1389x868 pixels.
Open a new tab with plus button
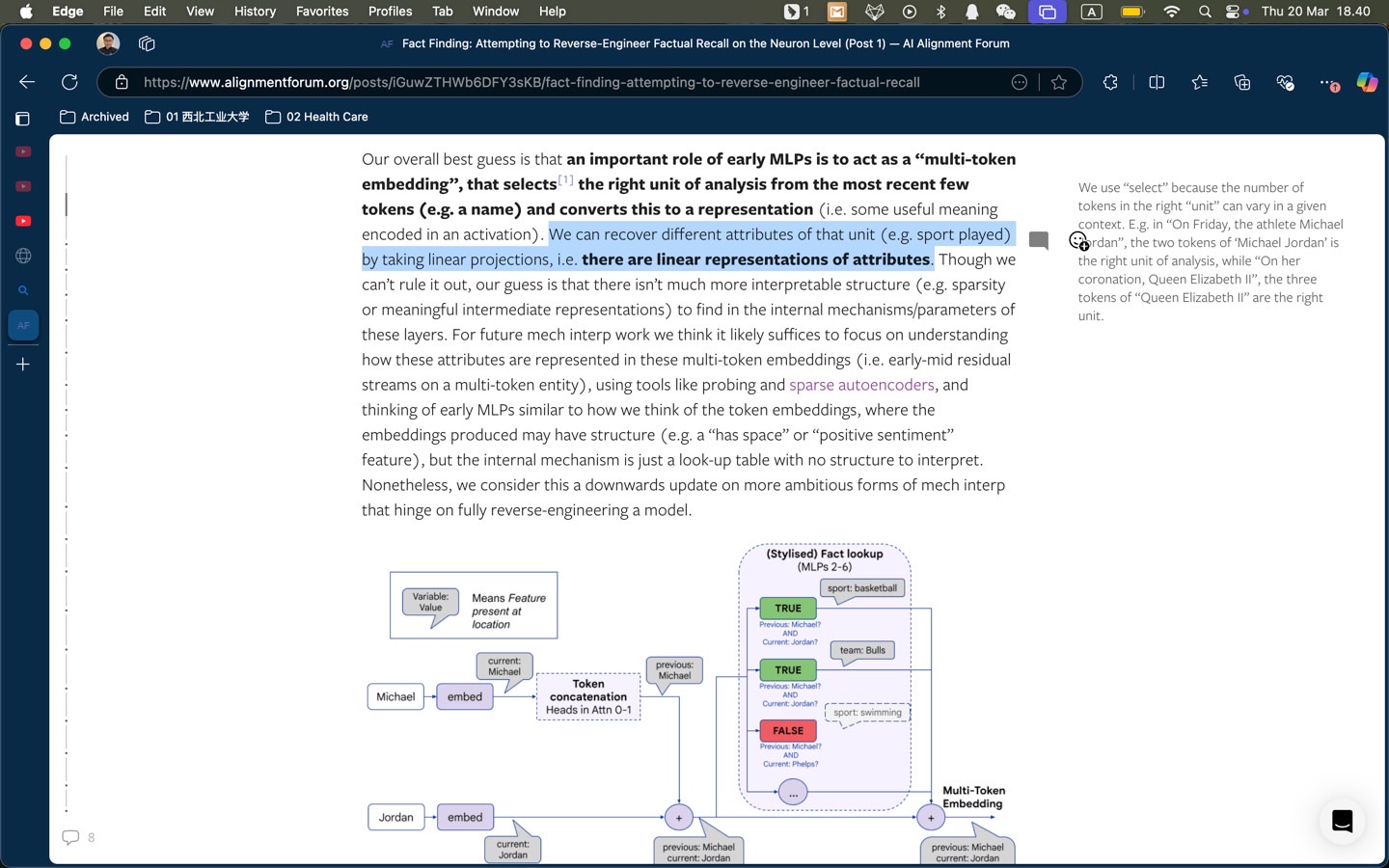click(23, 364)
